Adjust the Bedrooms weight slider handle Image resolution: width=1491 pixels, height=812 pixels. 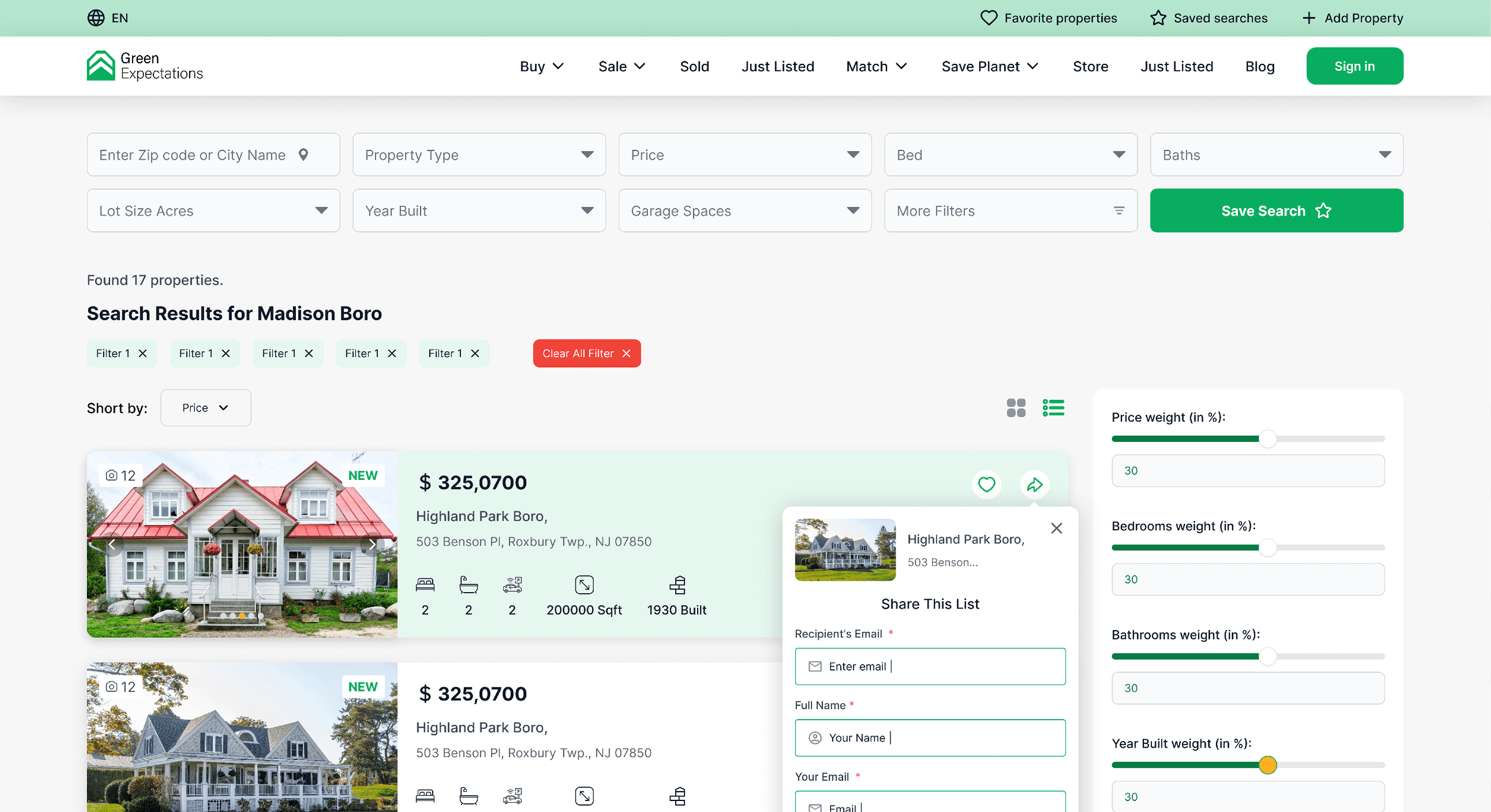1268,547
